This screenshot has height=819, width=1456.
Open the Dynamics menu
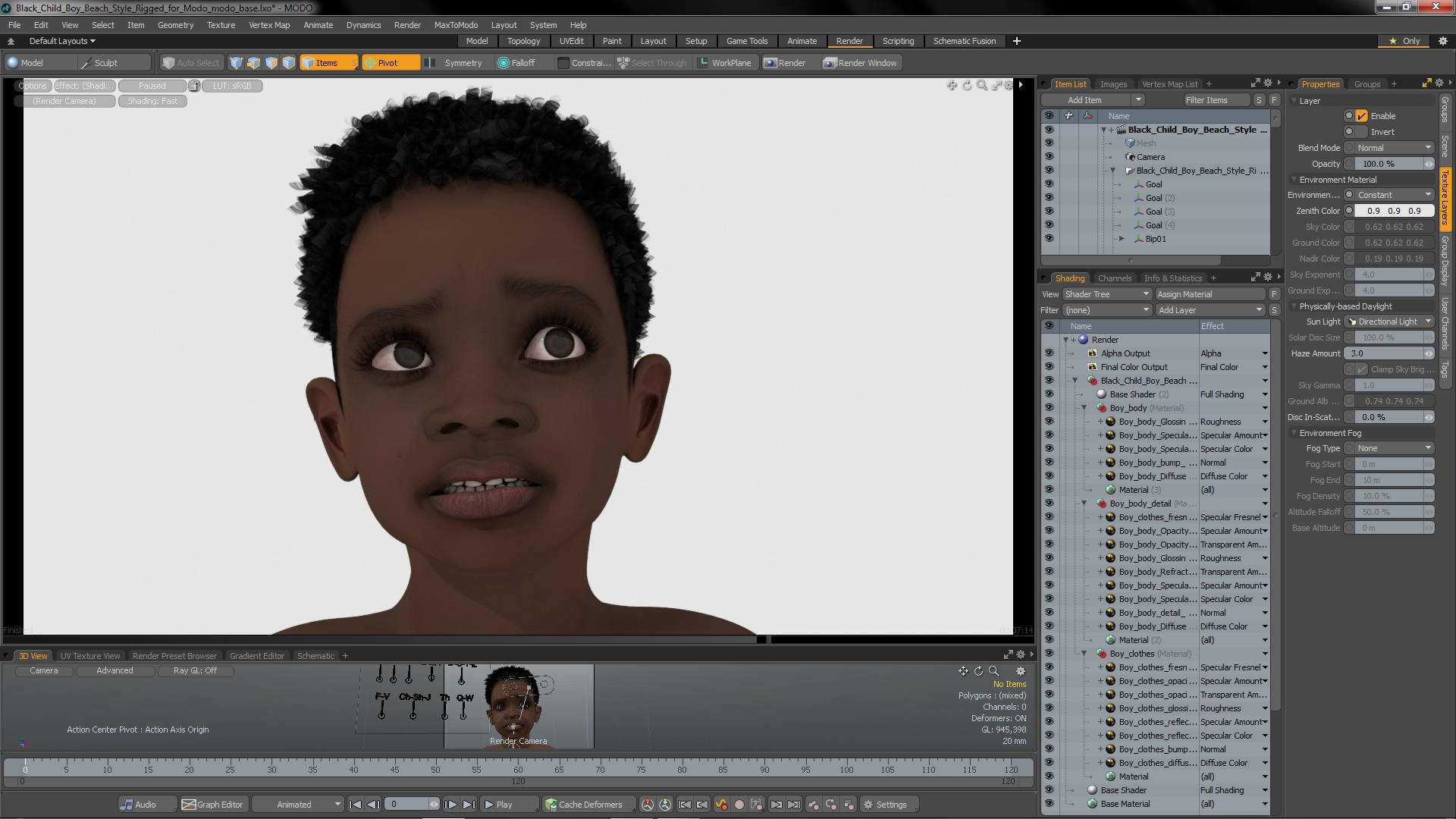click(x=363, y=25)
